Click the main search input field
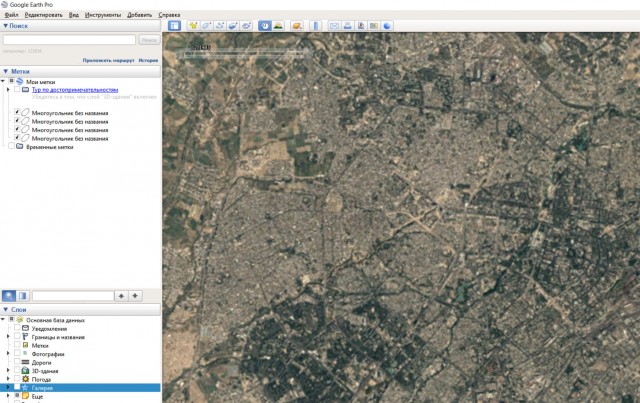The height and width of the screenshot is (403, 640). coord(69,40)
